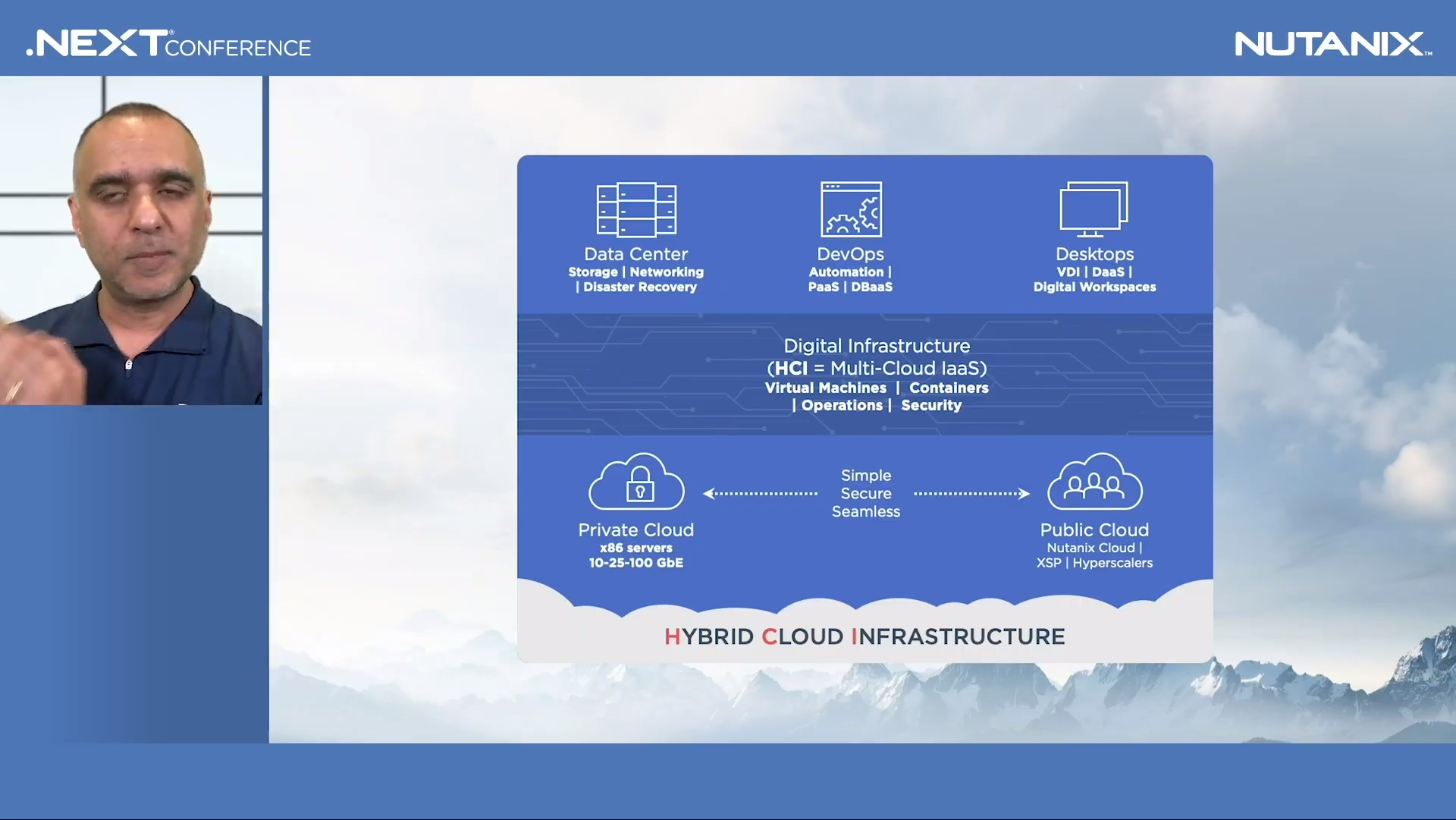The image size is (1456, 820).
Task: Click the 'Public Cloud' heading
Action: pos(1094,530)
